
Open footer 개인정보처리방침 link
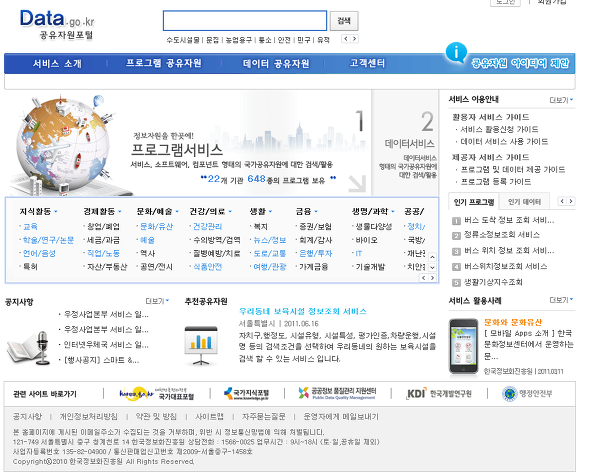[88, 417]
